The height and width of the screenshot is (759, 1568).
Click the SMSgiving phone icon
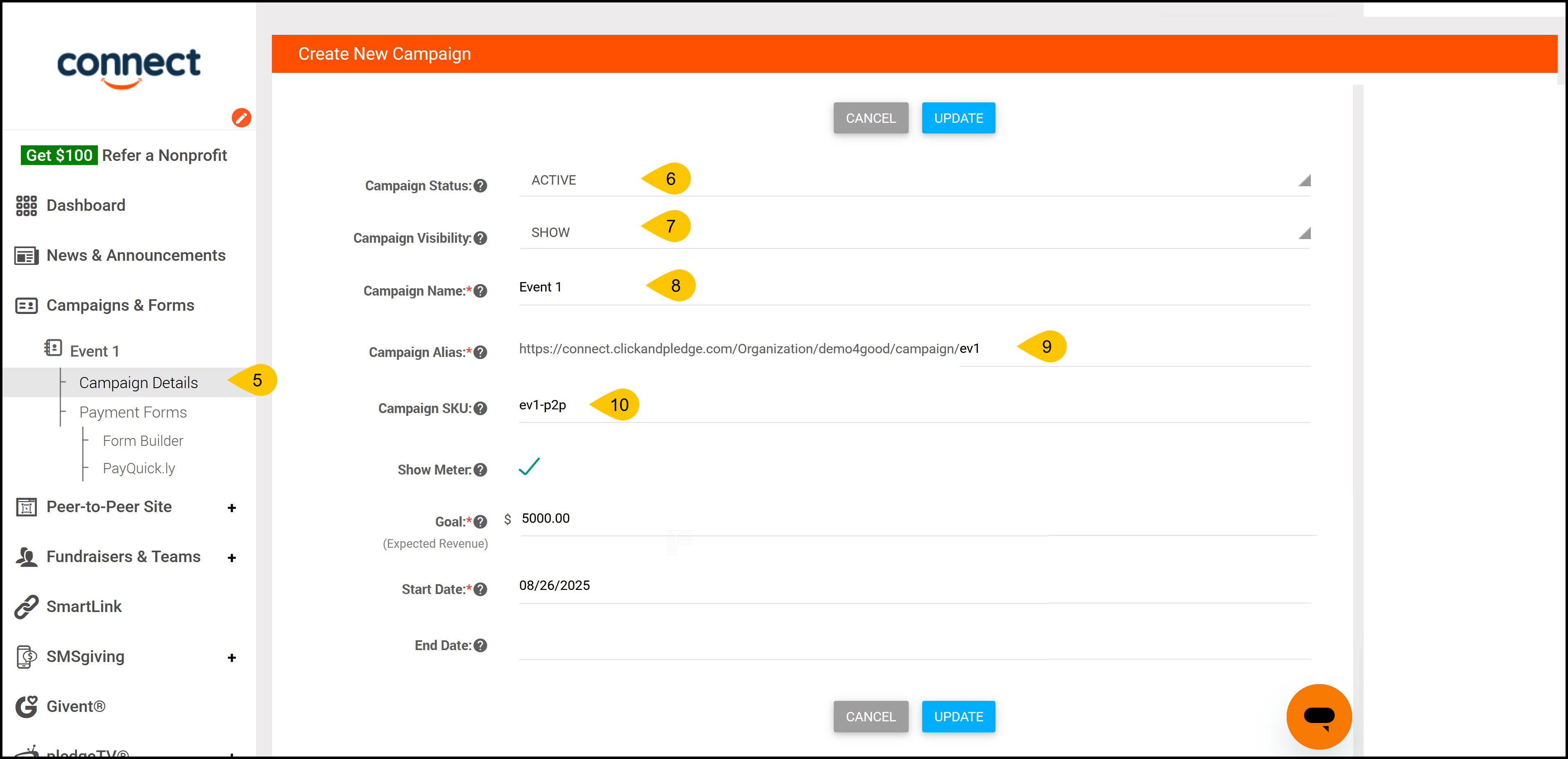pyautogui.click(x=26, y=657)
